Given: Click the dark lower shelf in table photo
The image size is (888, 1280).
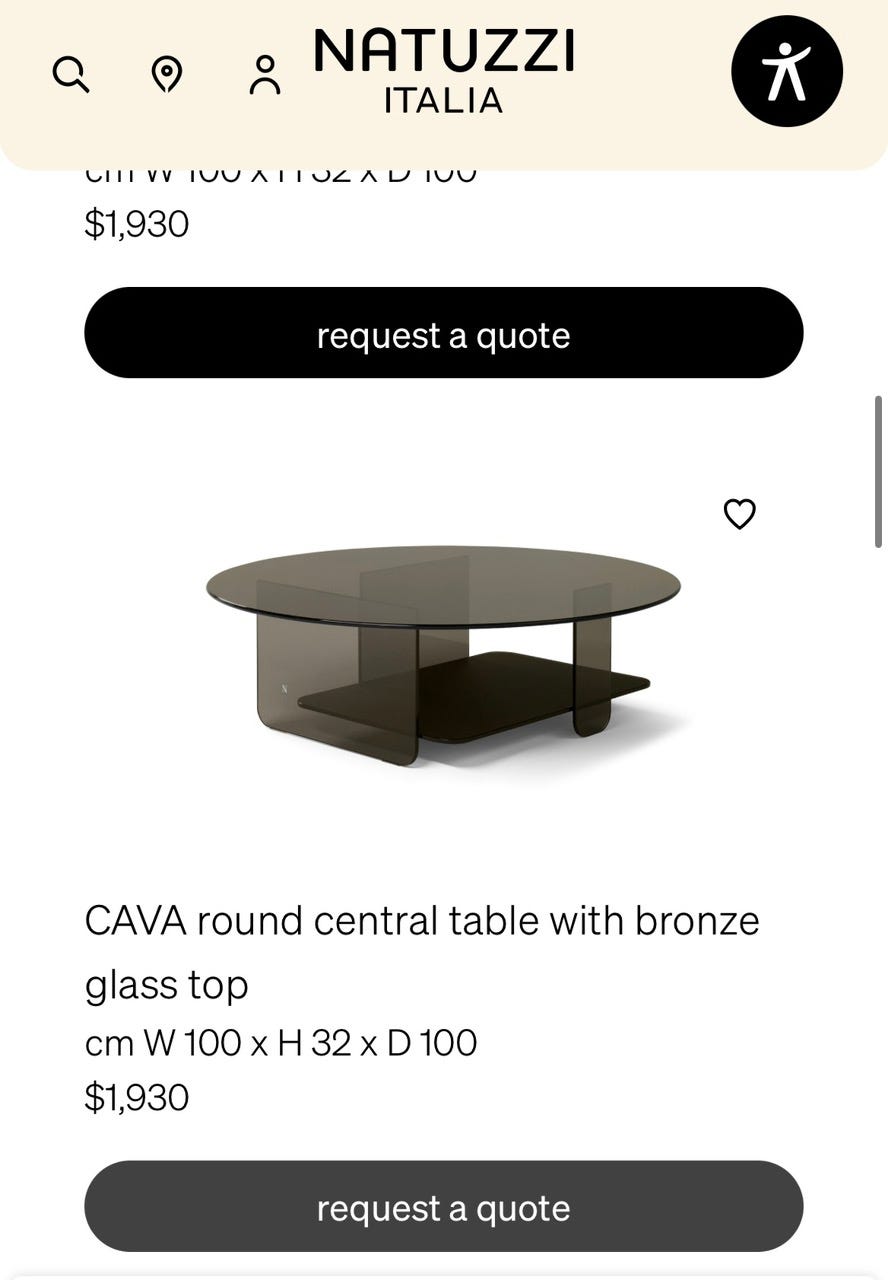Looking at the screenshot, I should click(x=480, y=690).
